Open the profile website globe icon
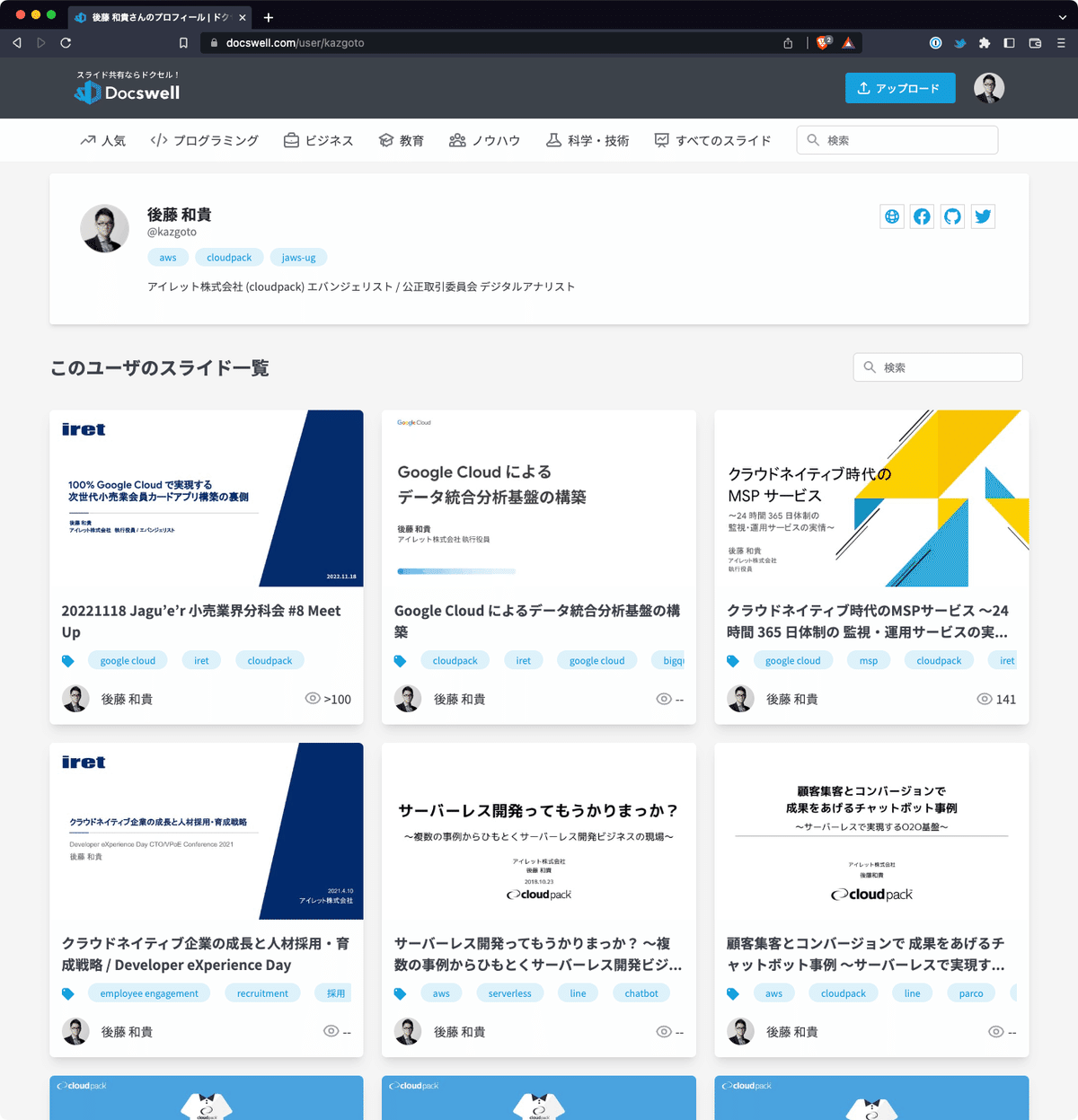 tap(892, 216)
